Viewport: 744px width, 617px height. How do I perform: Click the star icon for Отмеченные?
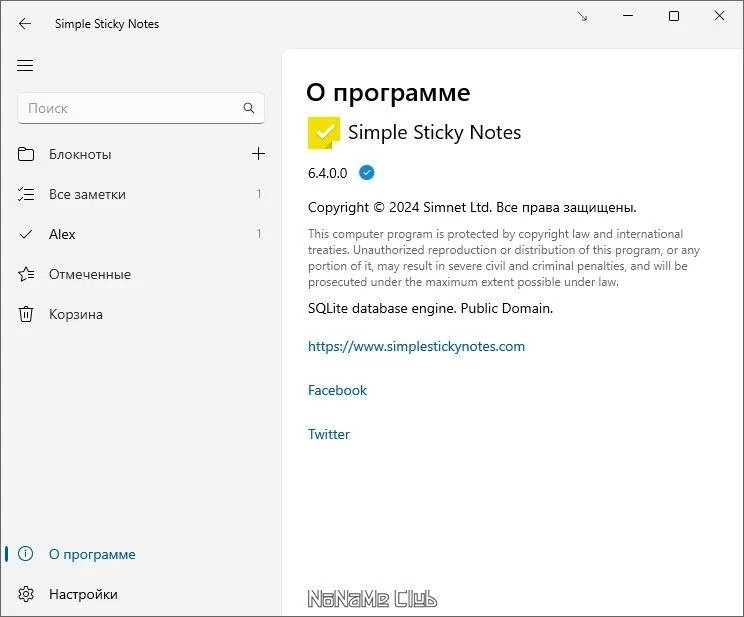pos(26,274)
